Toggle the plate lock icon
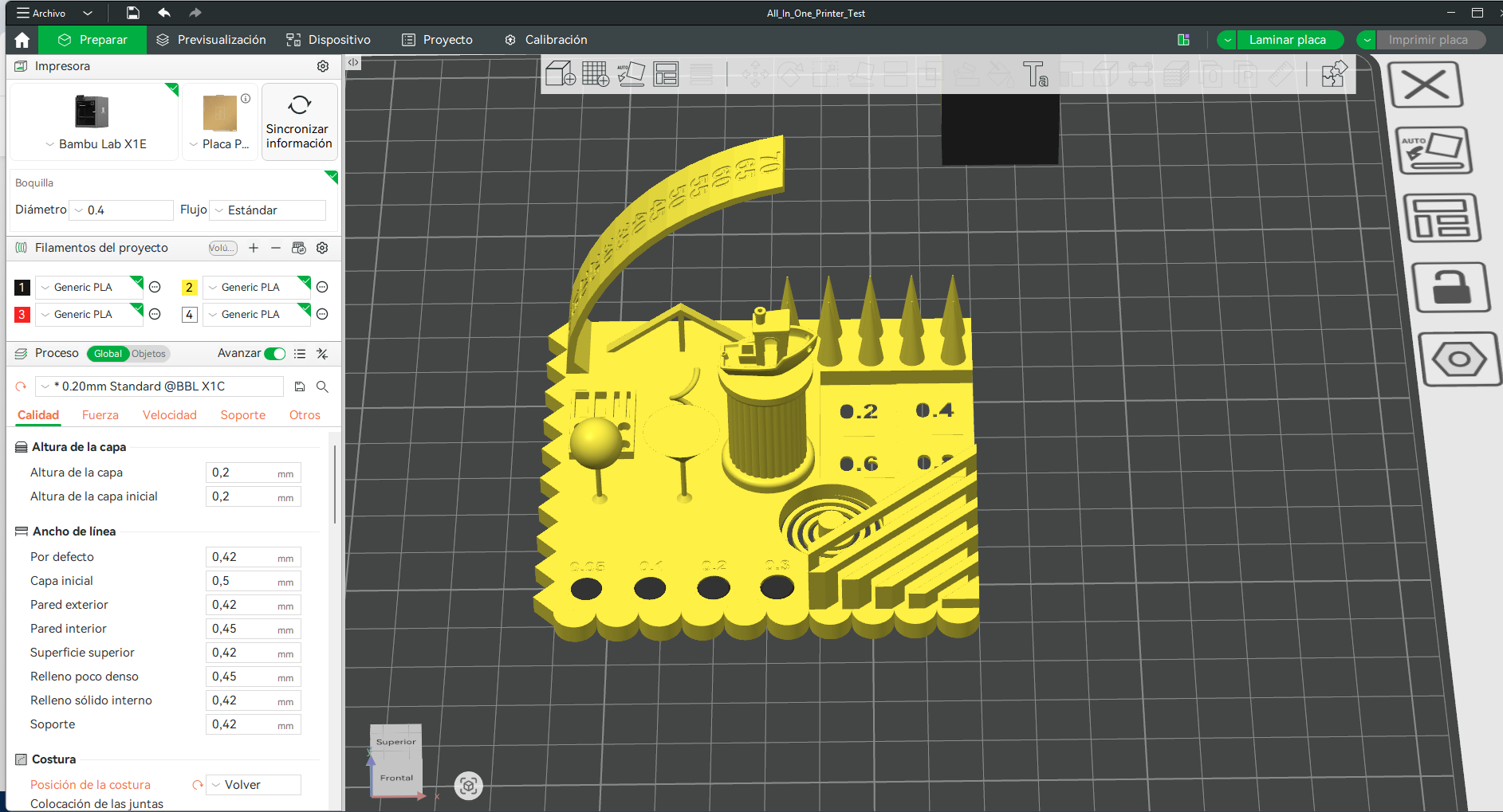1503x812 pixels. (x=1450, y=287)
